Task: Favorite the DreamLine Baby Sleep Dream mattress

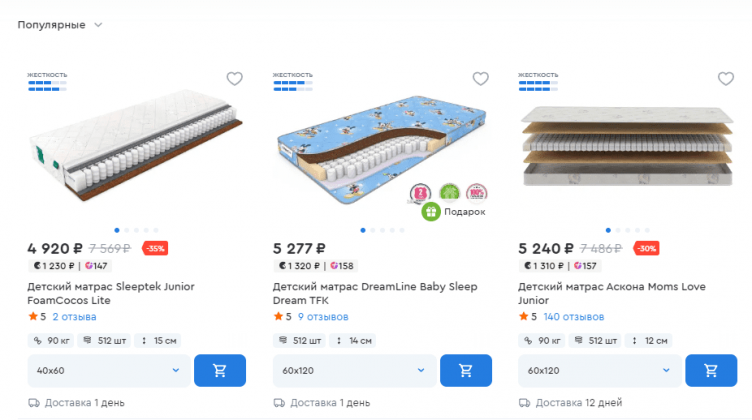Action: (x=480, y=79)
